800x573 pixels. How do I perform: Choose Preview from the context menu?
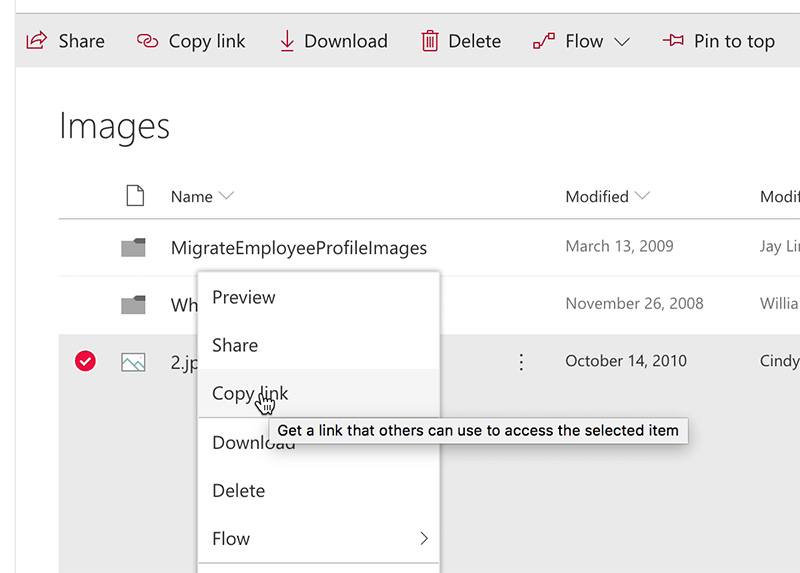point(243,297)
